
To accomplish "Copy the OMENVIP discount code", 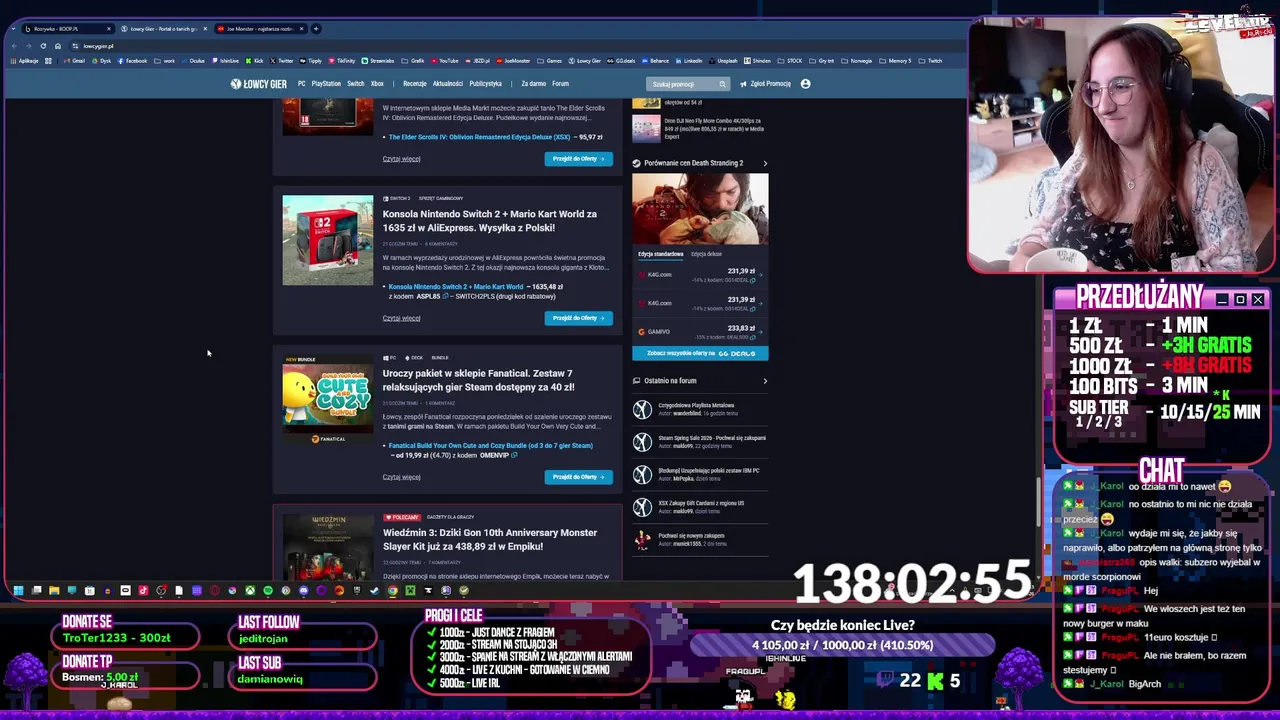I will [514, 455].
